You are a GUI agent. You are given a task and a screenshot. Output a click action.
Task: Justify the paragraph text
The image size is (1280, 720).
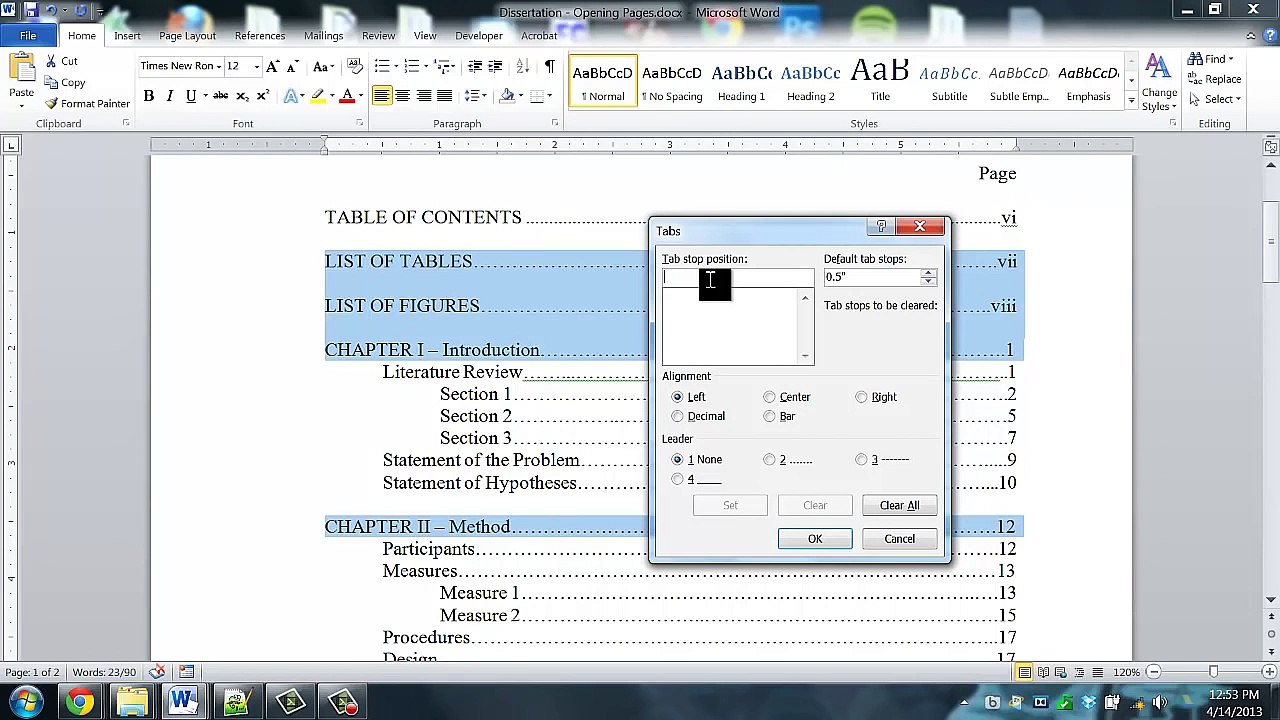444,96
